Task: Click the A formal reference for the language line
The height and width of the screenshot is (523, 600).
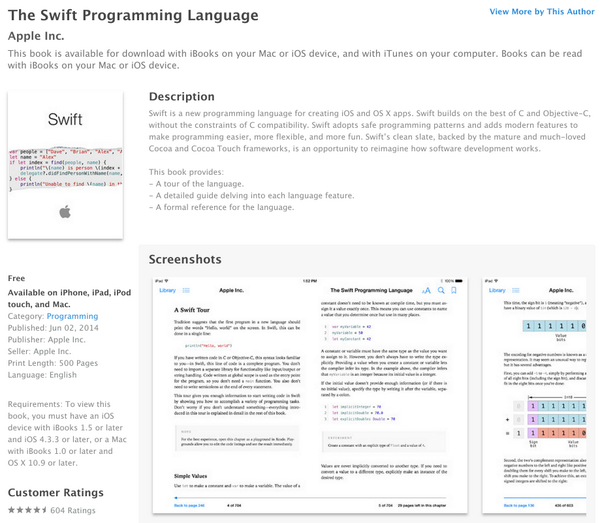Action: tap(222, 207)
